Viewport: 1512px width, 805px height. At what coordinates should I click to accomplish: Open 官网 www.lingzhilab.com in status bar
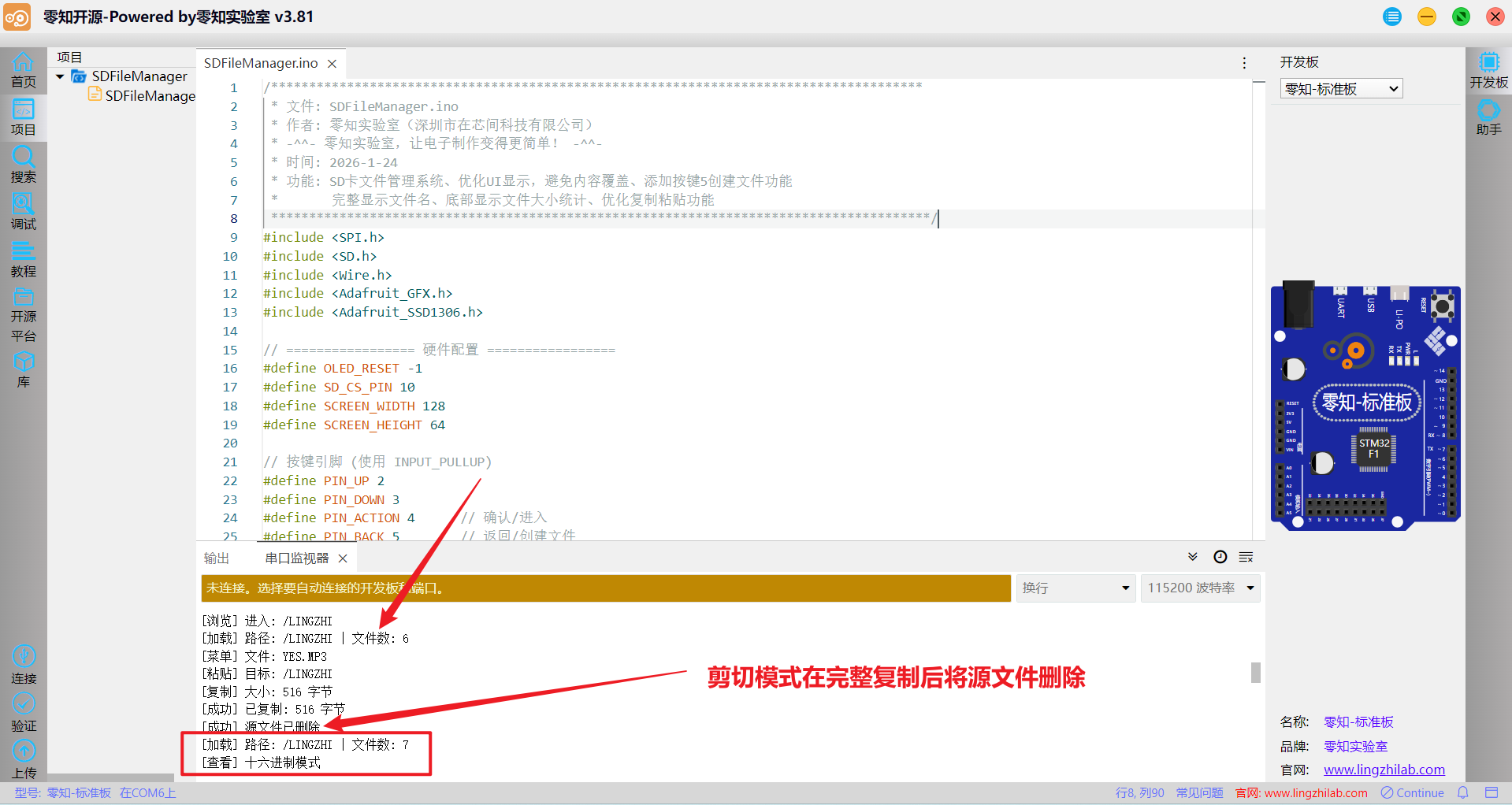point(1301,793)
